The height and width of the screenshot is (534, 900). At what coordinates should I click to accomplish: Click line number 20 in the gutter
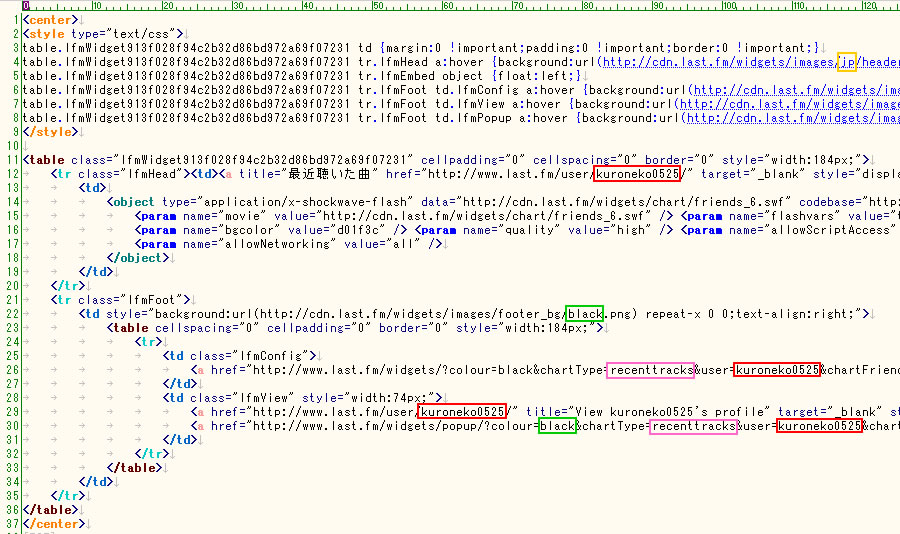13,286
